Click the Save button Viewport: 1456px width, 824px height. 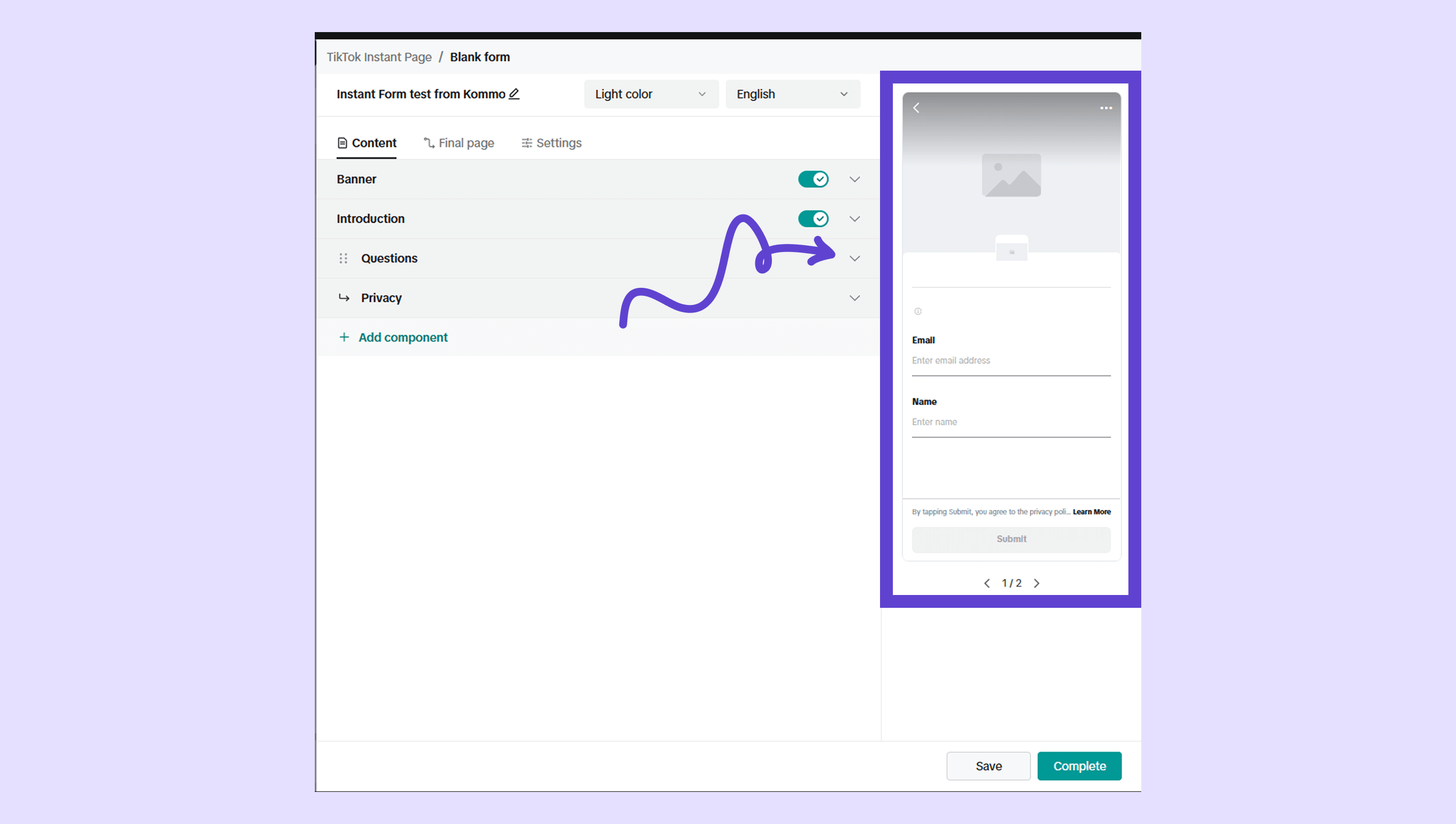pyautogui.click(x=988, y=766)
